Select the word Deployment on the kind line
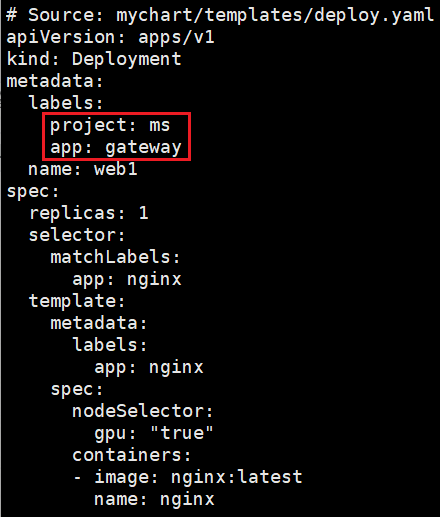The height and width of the screenshot is (517, 440). click(x=127, y=59)
